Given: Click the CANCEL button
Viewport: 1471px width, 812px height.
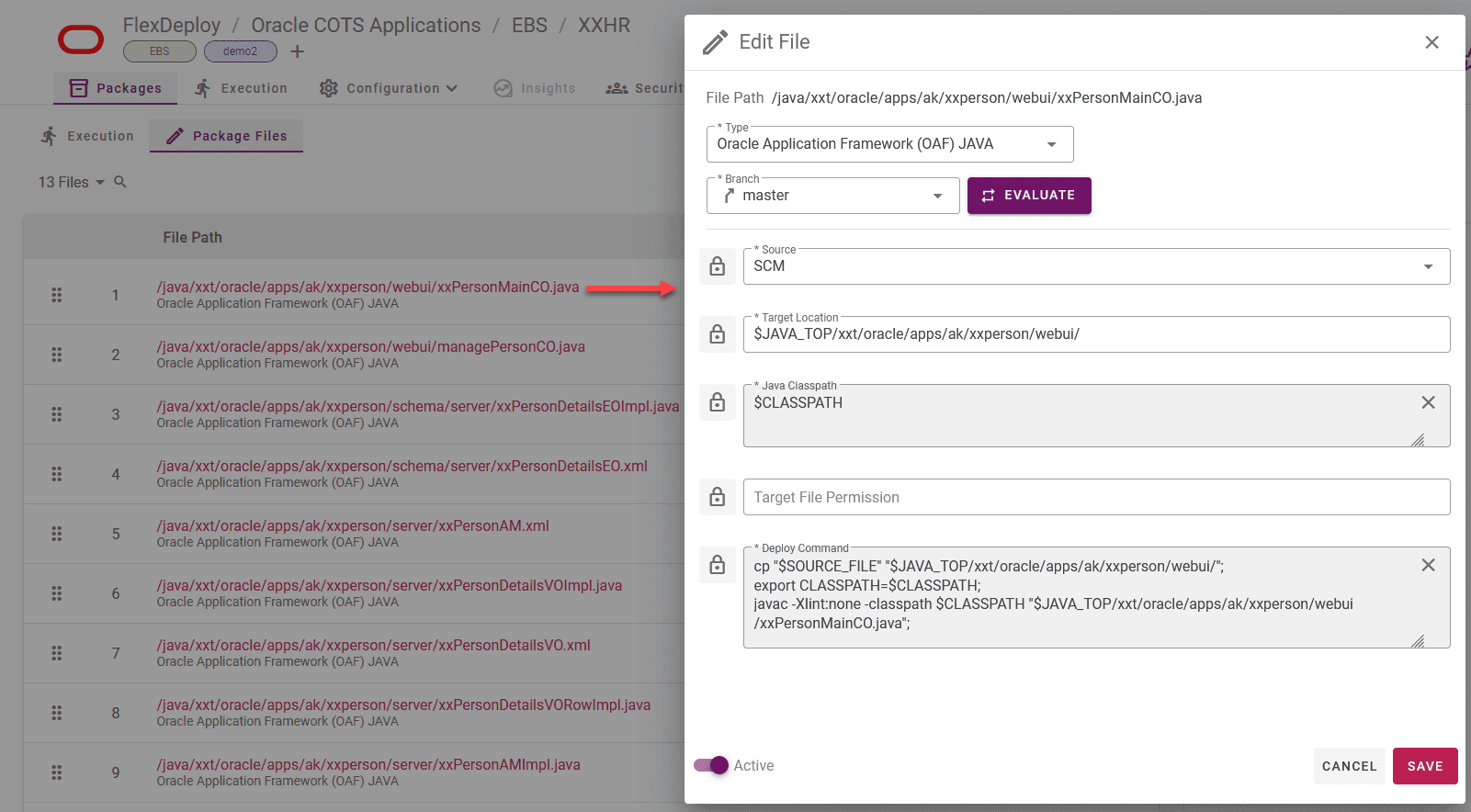Looking at the screenshot, I should (x=1349, y=766).
